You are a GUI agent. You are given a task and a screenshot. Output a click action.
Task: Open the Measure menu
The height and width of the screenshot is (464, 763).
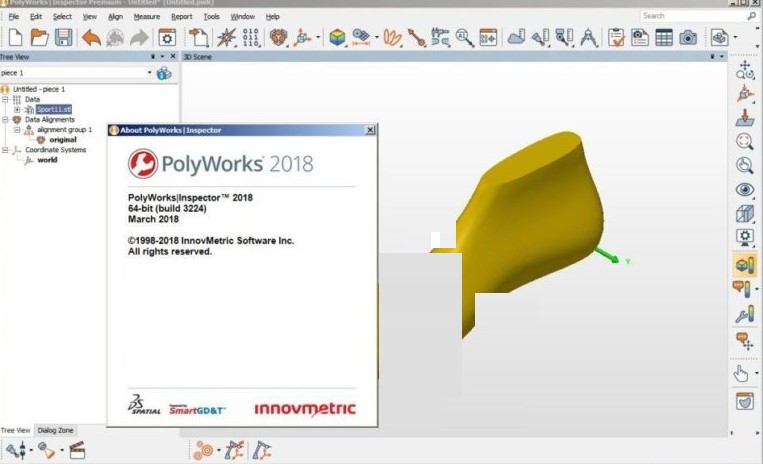pyautogui.click(x=146, y=17)
